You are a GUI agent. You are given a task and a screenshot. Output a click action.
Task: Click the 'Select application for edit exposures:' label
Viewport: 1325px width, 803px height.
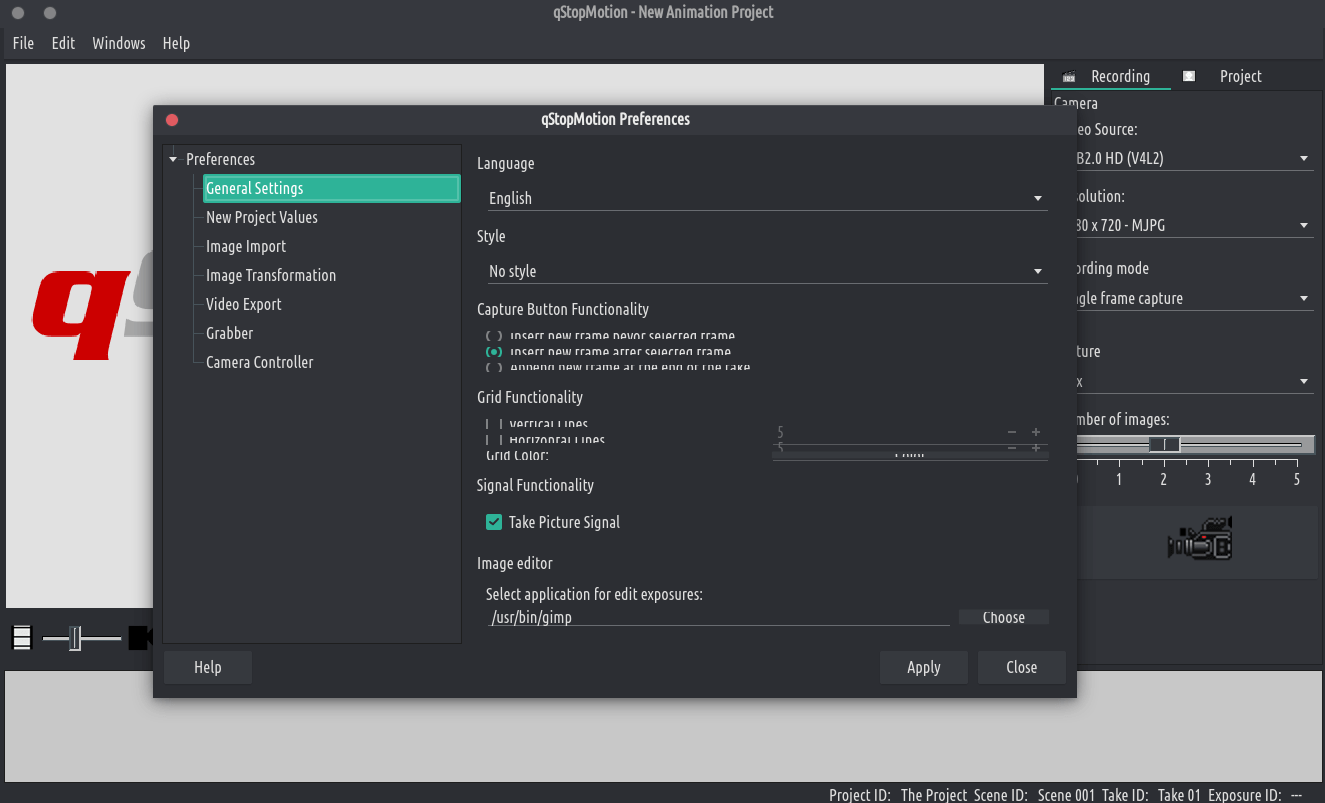(x=594, y=594)
